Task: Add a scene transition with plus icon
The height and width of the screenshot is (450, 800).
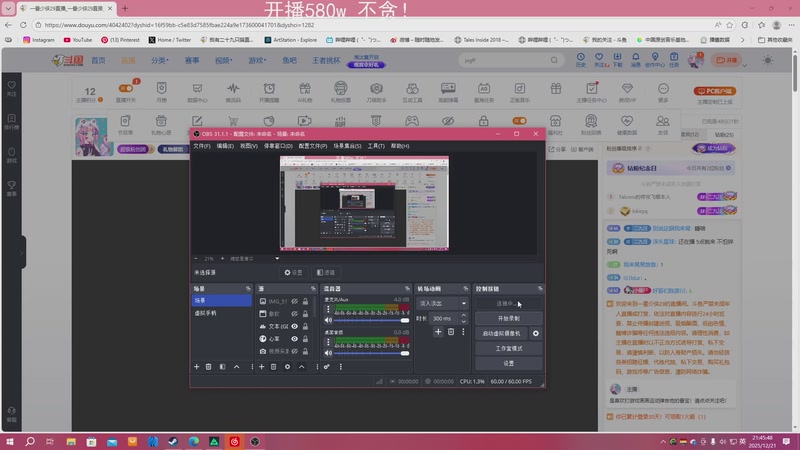Action: click(438, 332)
